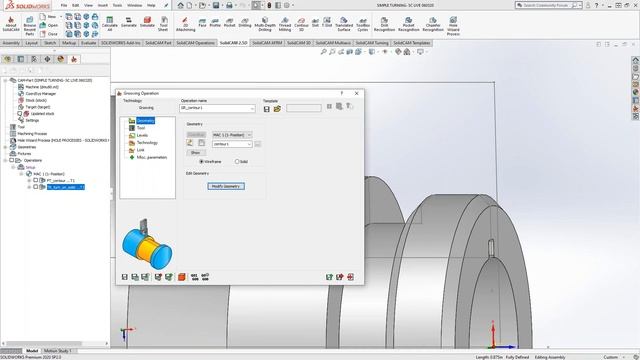Select Tool page in dialog tree
The image size is (640, 360).
[x=141, y=128]
